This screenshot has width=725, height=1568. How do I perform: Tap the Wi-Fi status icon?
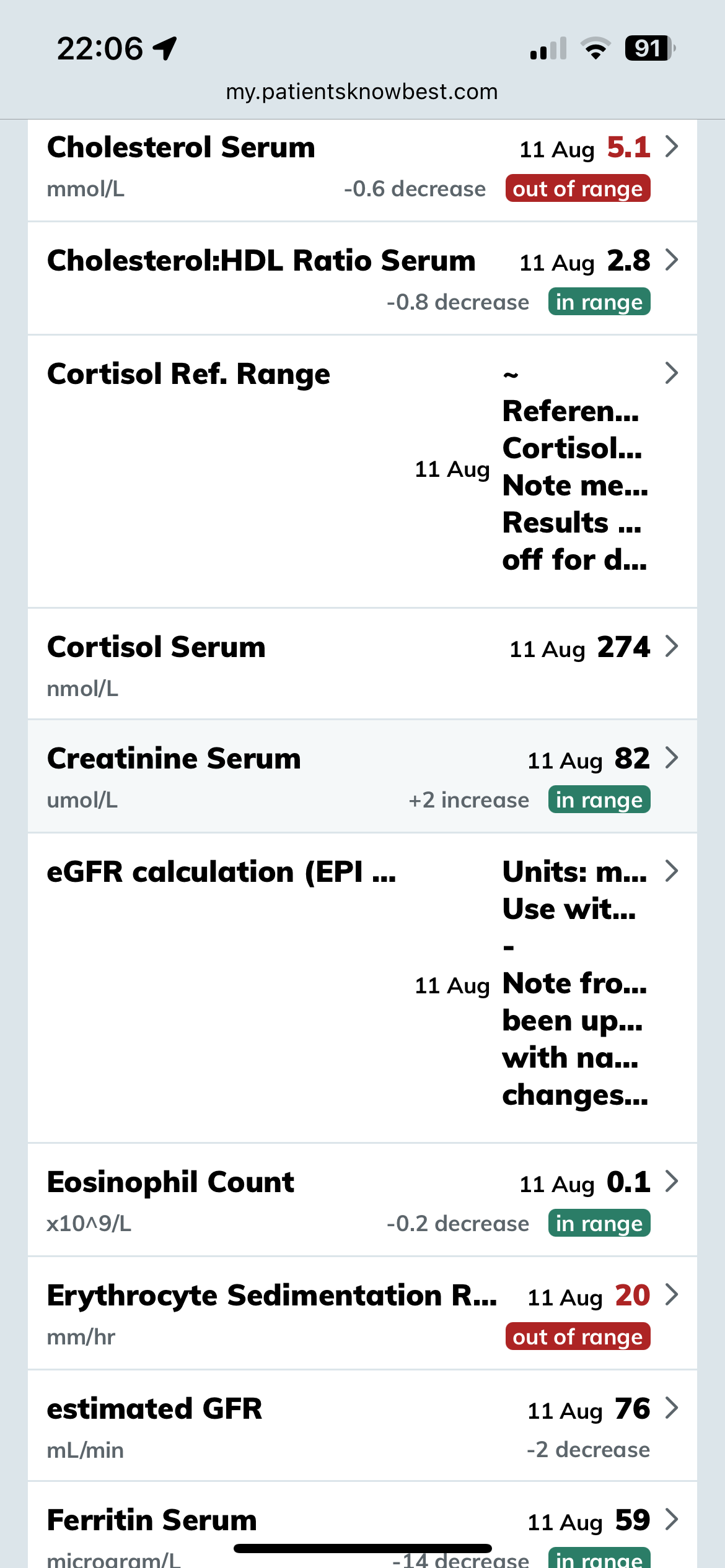595,48
